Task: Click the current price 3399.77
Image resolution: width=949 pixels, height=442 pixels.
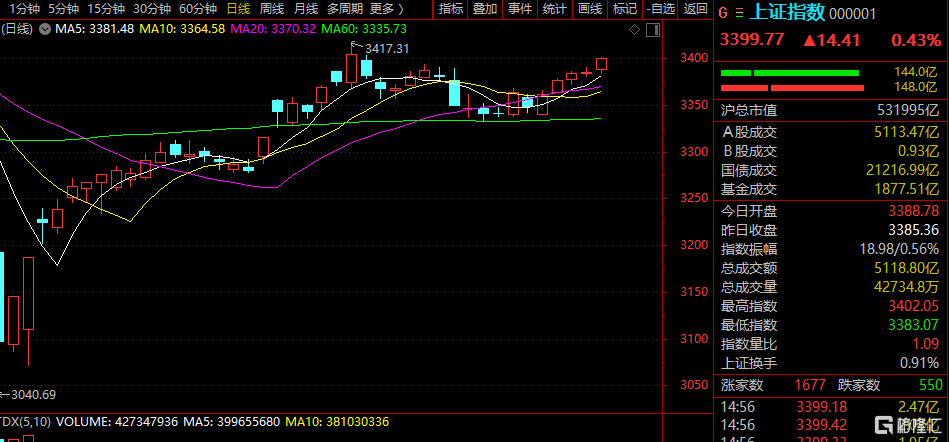Action: [752, 40]
